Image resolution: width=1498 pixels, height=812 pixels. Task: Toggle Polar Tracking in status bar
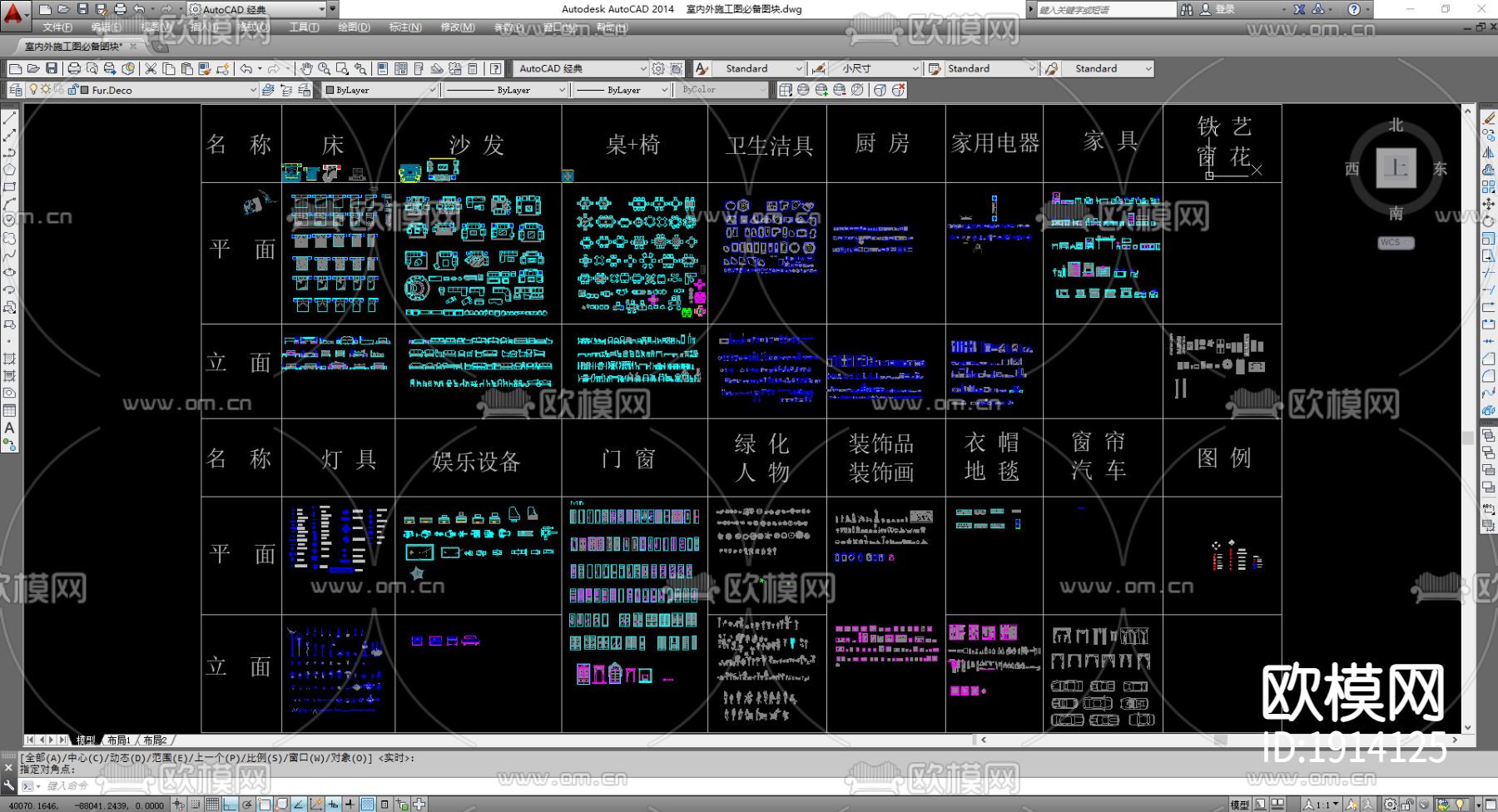pyautogui.click(x=247, y=804)
